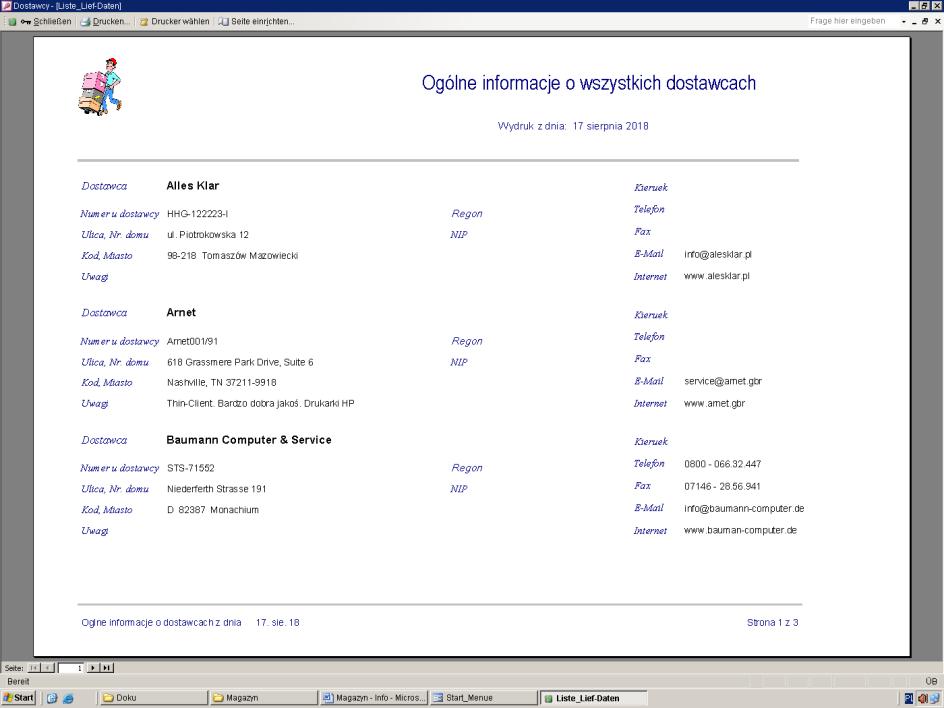The height and width of the screenshot is (708, 944).
Task: Choose printer via Drucker wählen
Action: coord(175,22)
